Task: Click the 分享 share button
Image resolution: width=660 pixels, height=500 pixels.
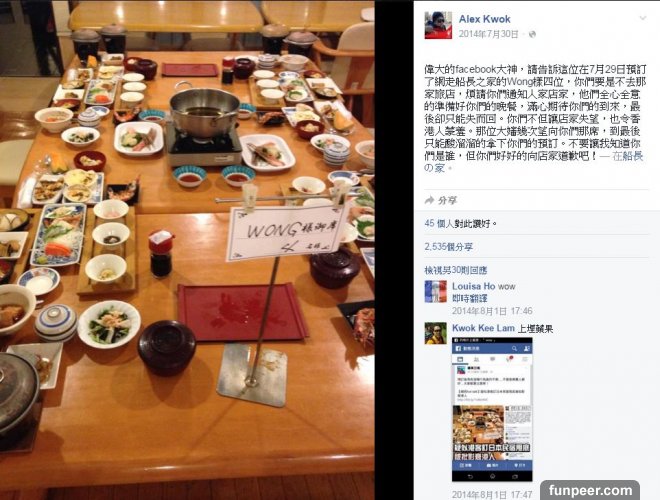Action: pos(447,200)
